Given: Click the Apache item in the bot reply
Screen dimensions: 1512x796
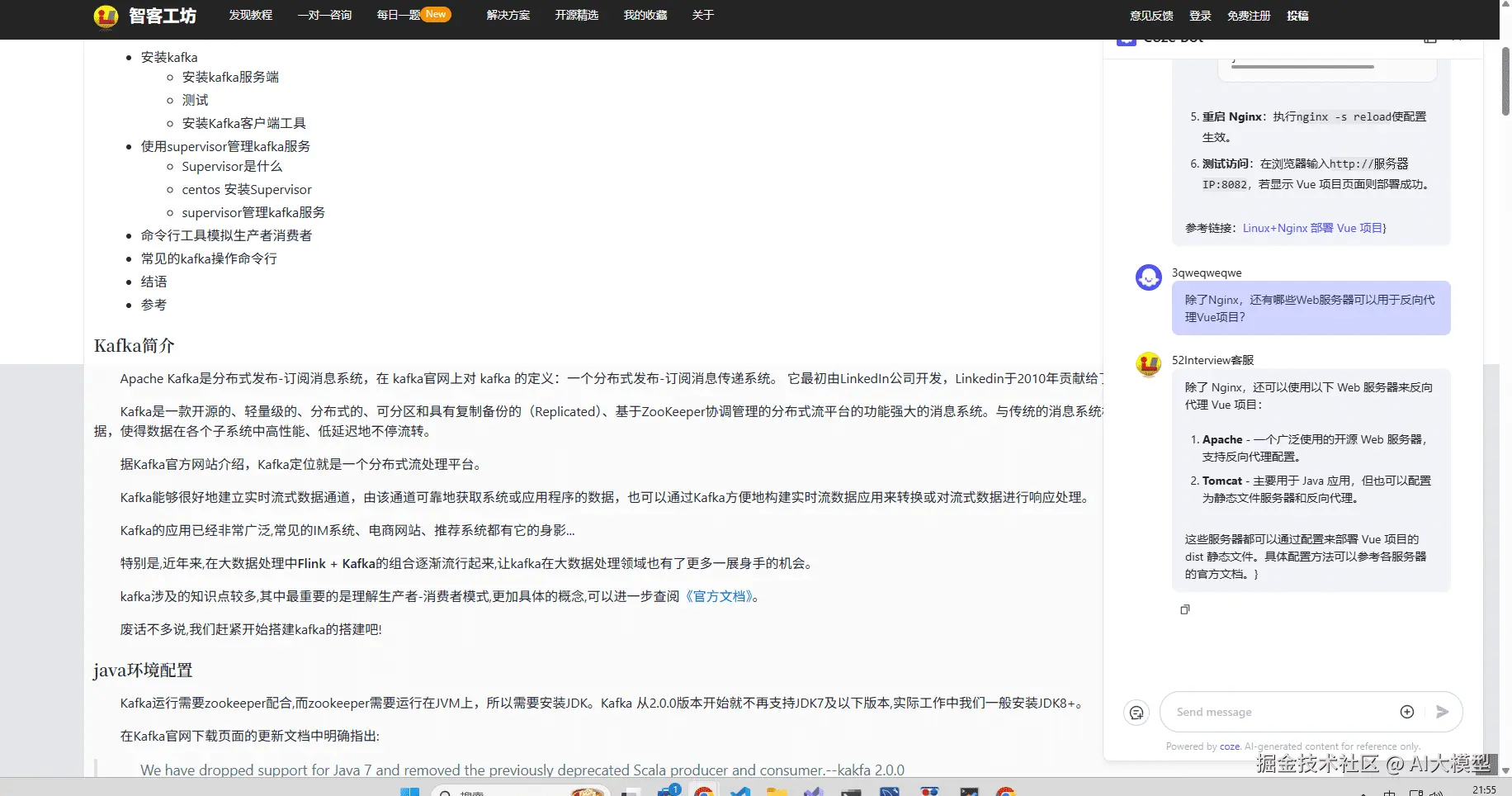Looking at the screenshot, I should pyautogui.click(x=1316, y=448).
